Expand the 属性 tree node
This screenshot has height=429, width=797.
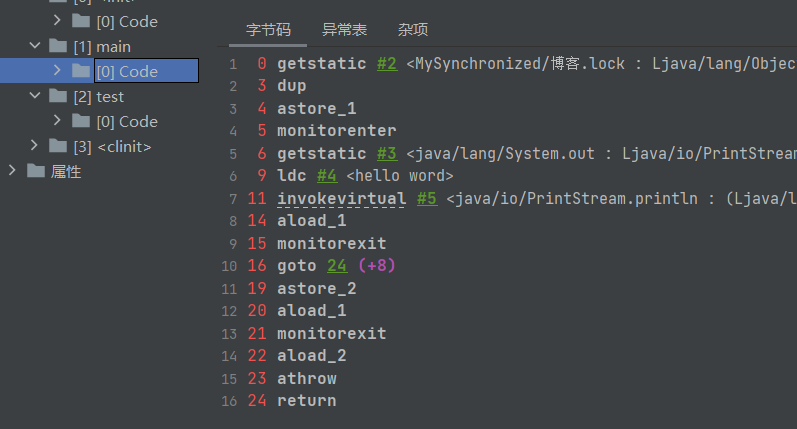tap(12, 170)
